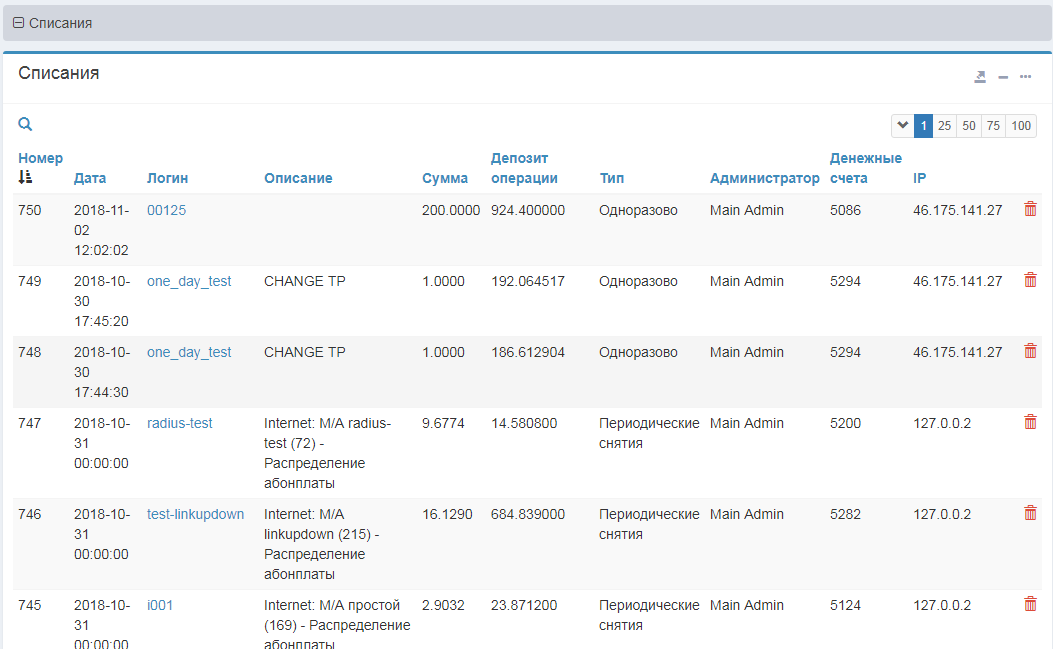Delete record number 750
Viewport: 1053px width, 649px height.
point(1030,209)
